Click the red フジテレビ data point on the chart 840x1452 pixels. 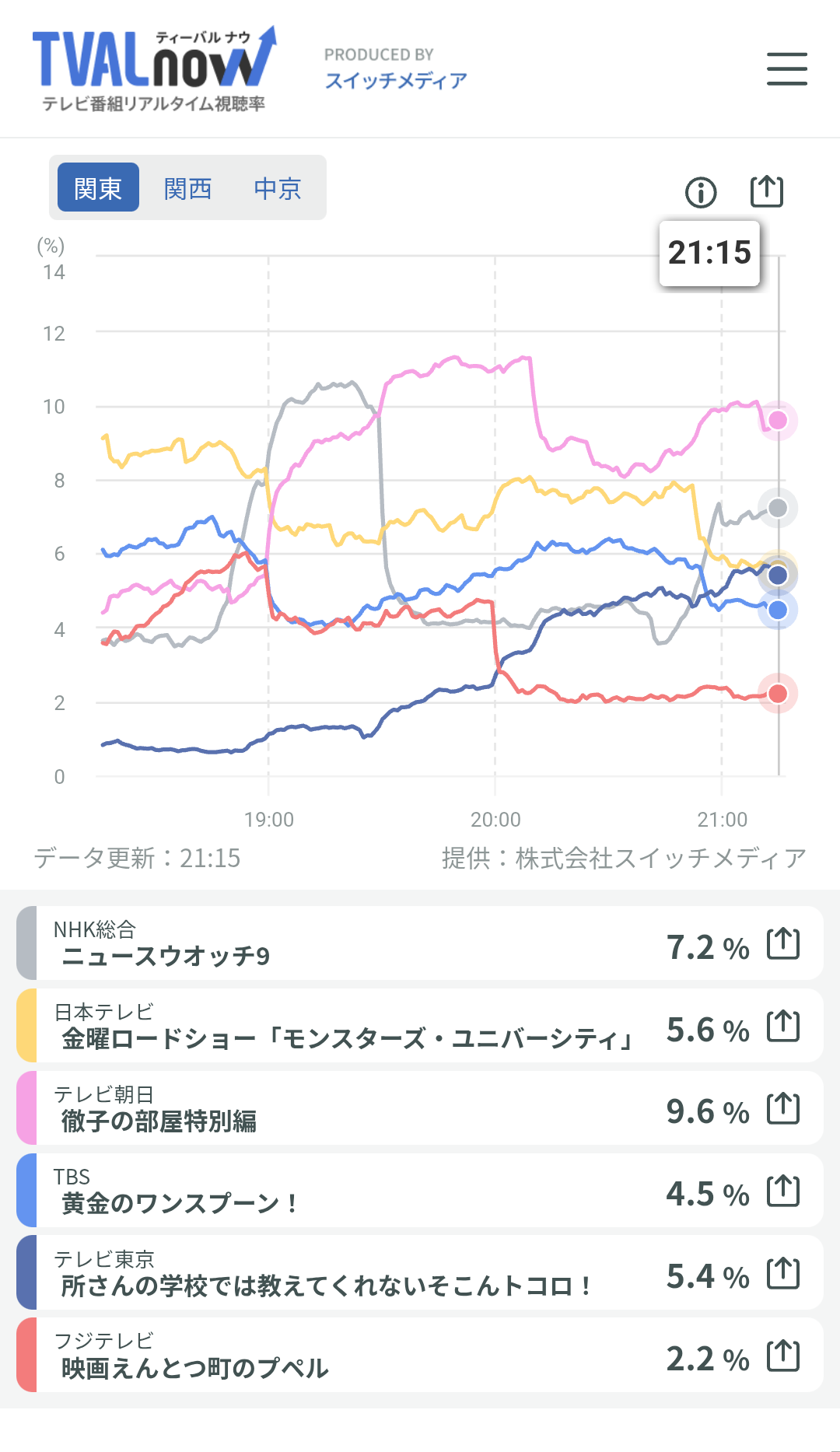778,694
